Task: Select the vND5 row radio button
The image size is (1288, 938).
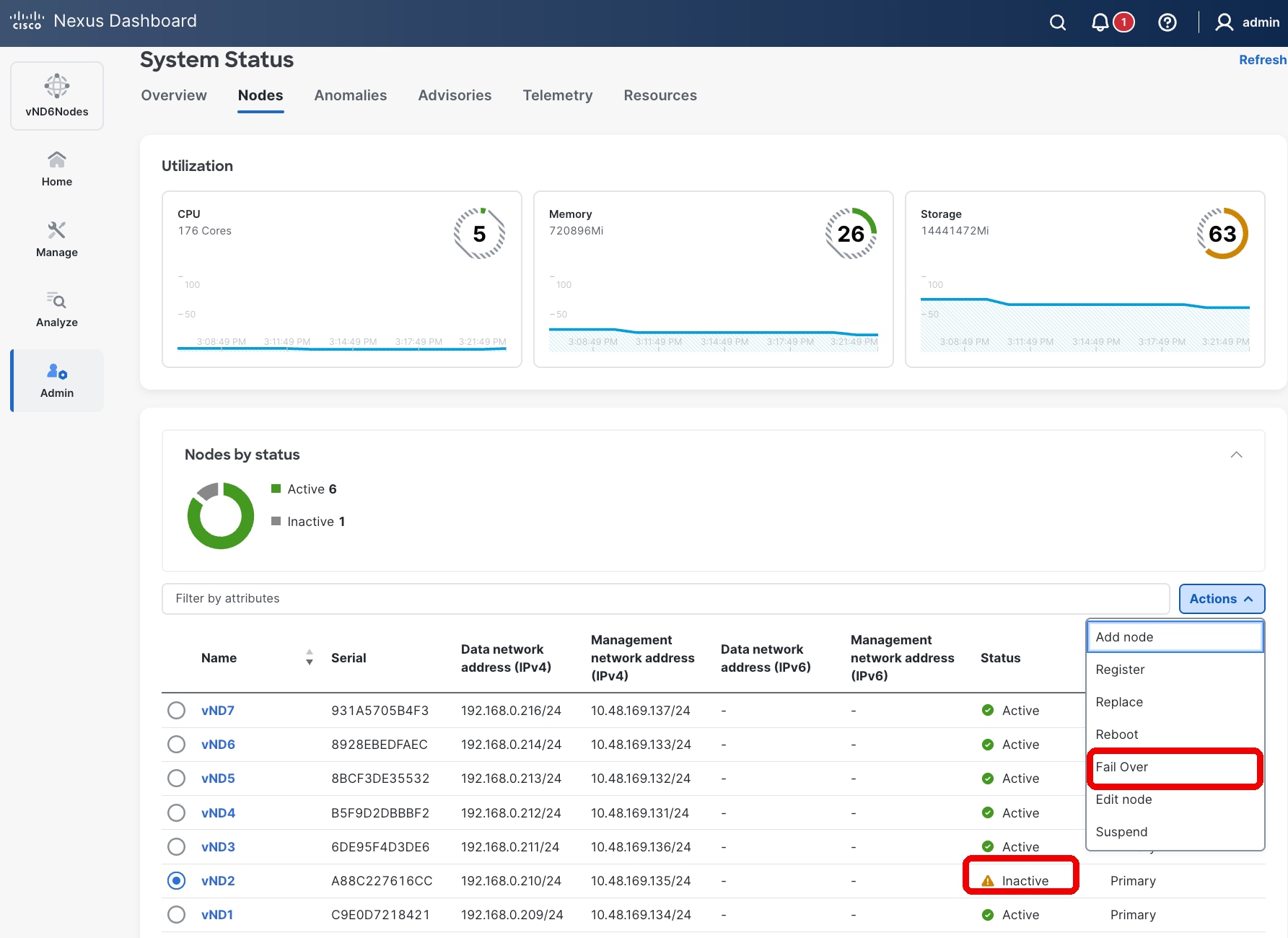Action: tap(176, 778)
